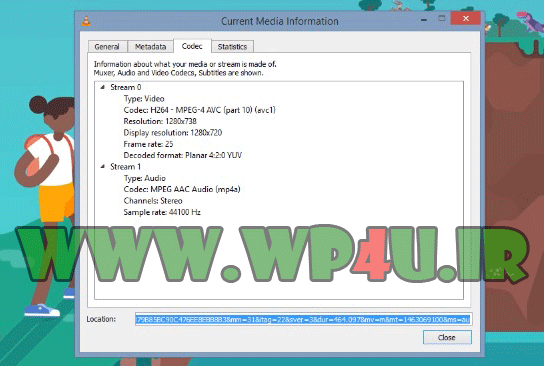Open the Metadata tab
This screenshot has width=544, height=366.
tap(150, 46)
